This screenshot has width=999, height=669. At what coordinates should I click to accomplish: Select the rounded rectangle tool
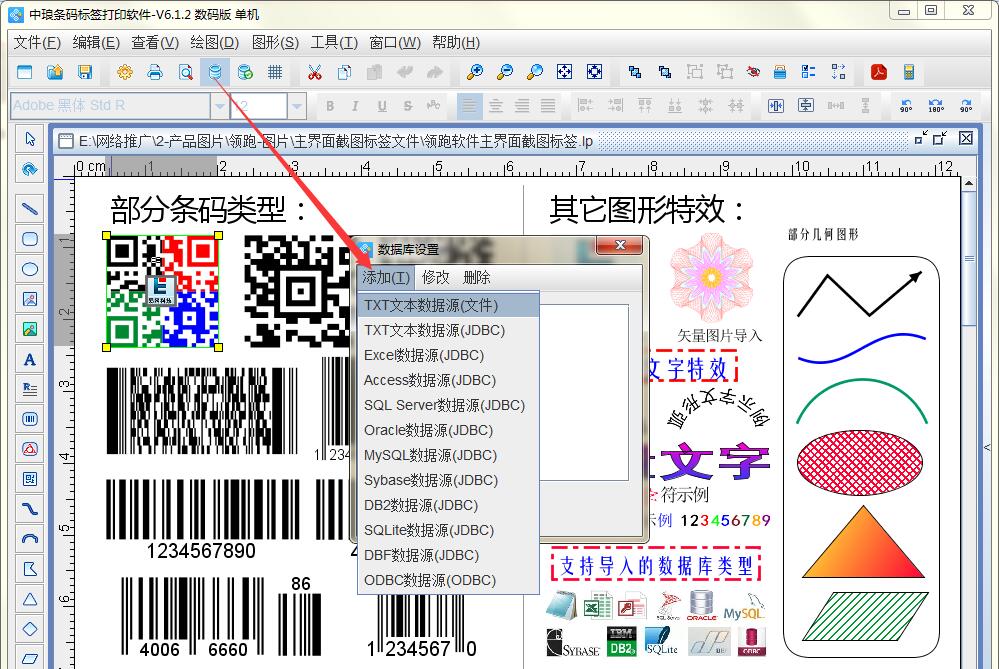[30, 239]
